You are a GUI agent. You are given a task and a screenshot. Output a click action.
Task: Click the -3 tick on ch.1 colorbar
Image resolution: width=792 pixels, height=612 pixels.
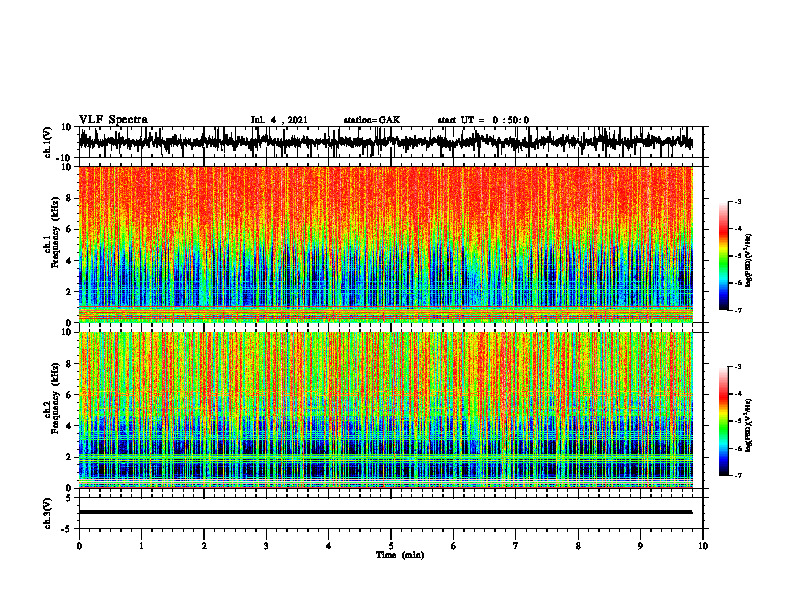pos(737,201)
